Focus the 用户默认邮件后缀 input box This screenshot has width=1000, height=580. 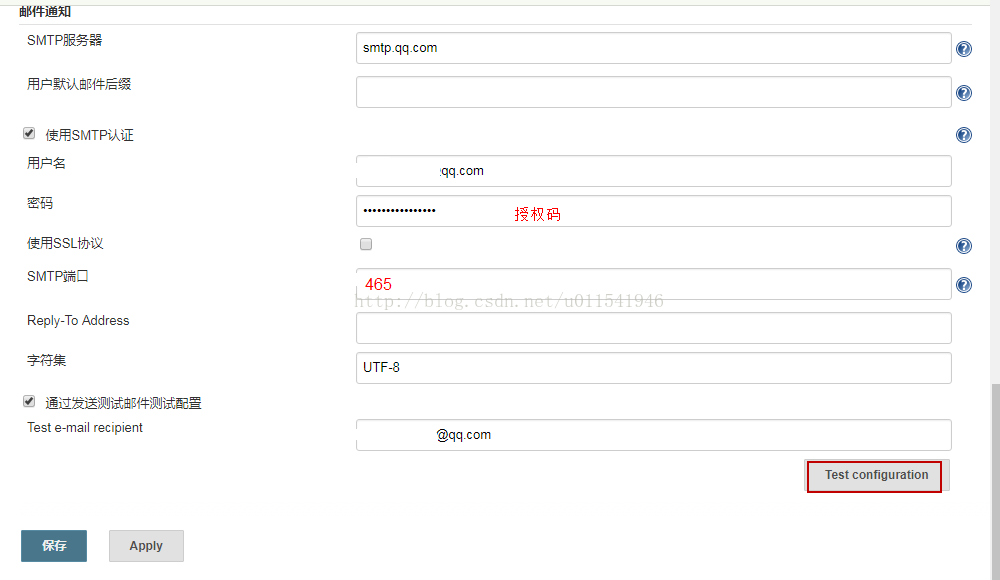click(x=650, y=91)
